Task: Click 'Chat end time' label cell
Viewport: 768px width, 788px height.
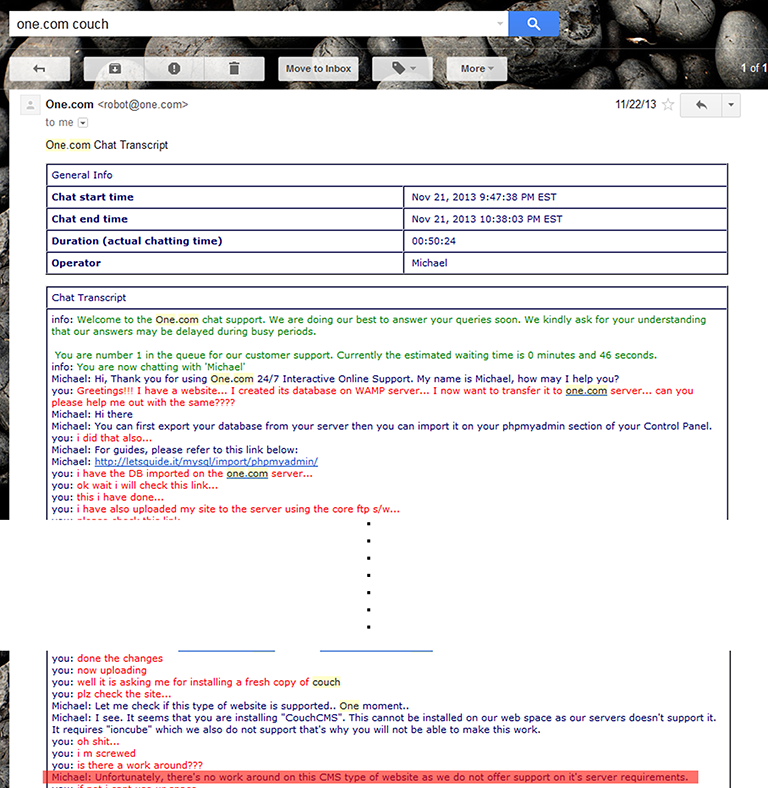Action: click(225, 219)
